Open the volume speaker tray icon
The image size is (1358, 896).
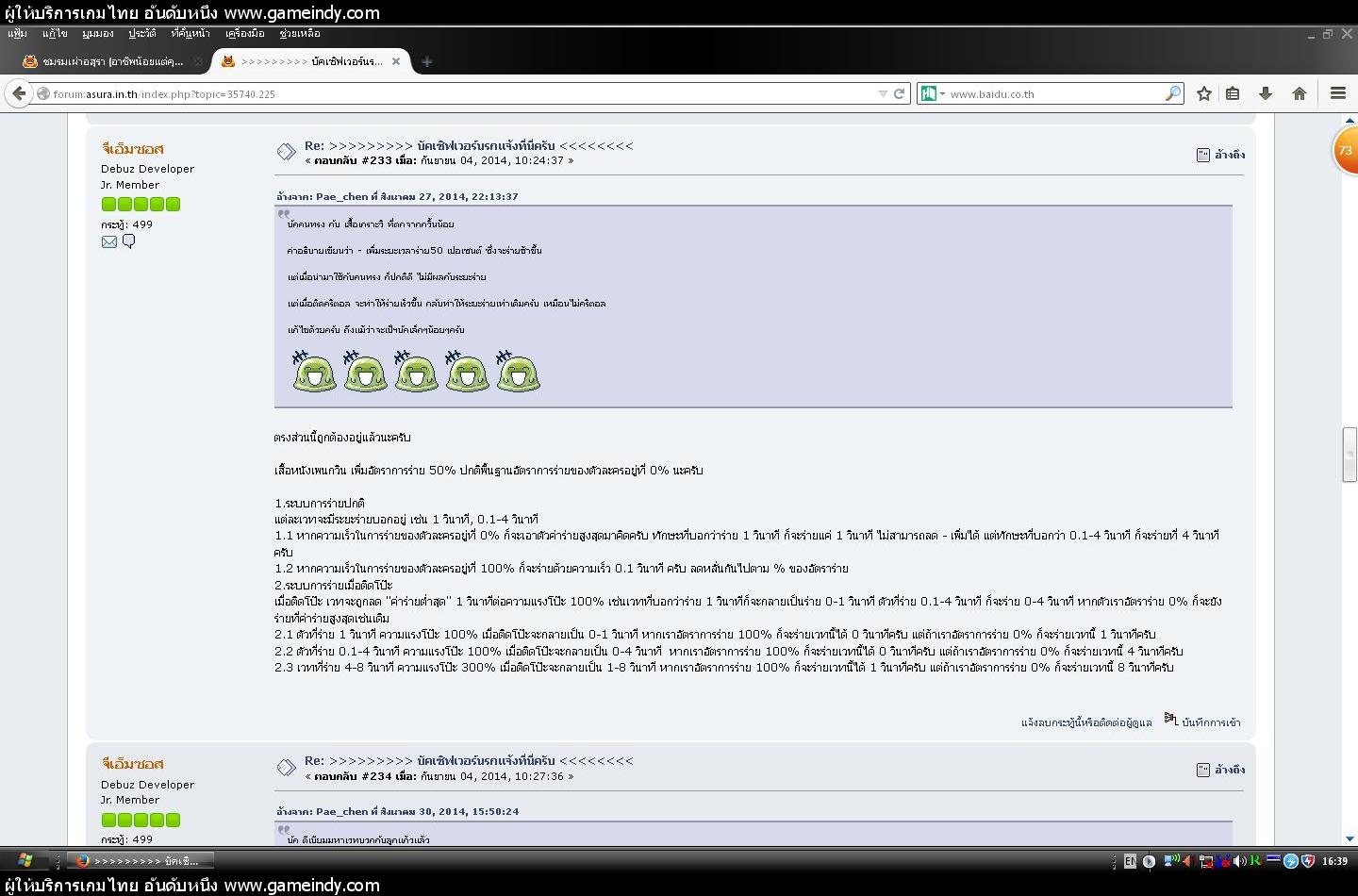click(1239, 860)
